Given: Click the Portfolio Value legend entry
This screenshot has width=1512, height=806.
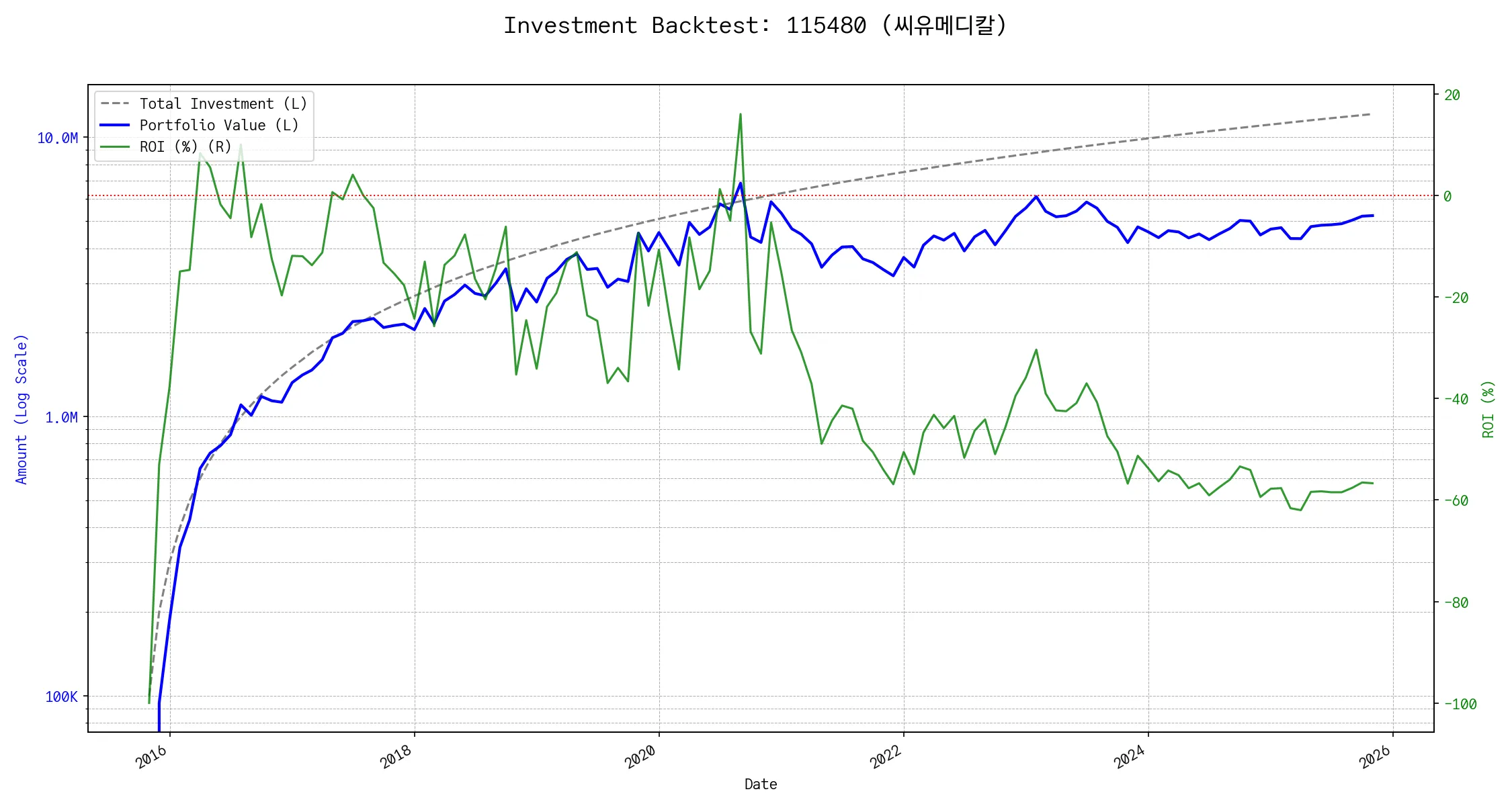Looking at the screenshot, I should tap(218, 126).
